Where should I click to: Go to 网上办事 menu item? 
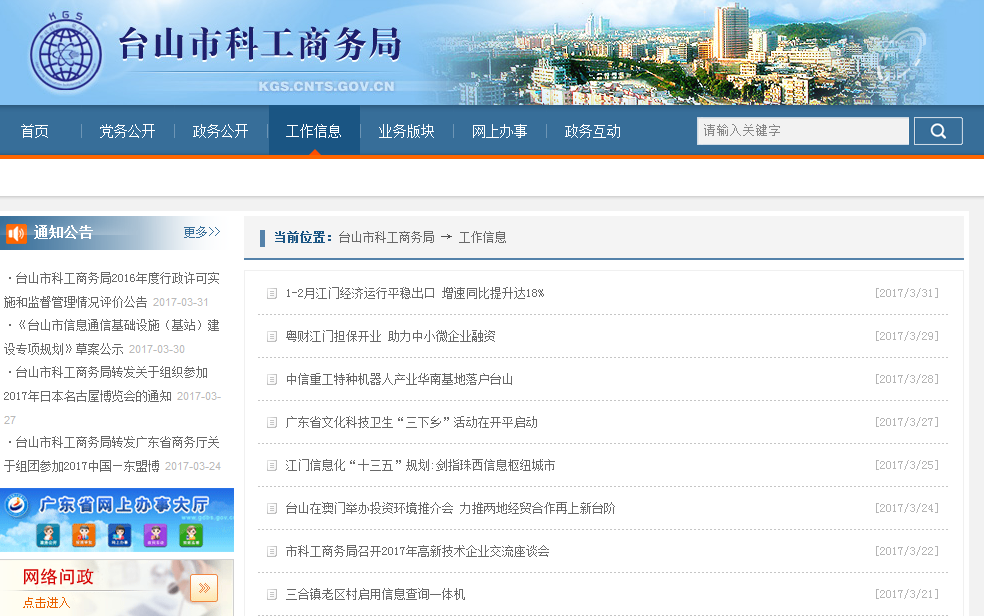click(499, 131)
